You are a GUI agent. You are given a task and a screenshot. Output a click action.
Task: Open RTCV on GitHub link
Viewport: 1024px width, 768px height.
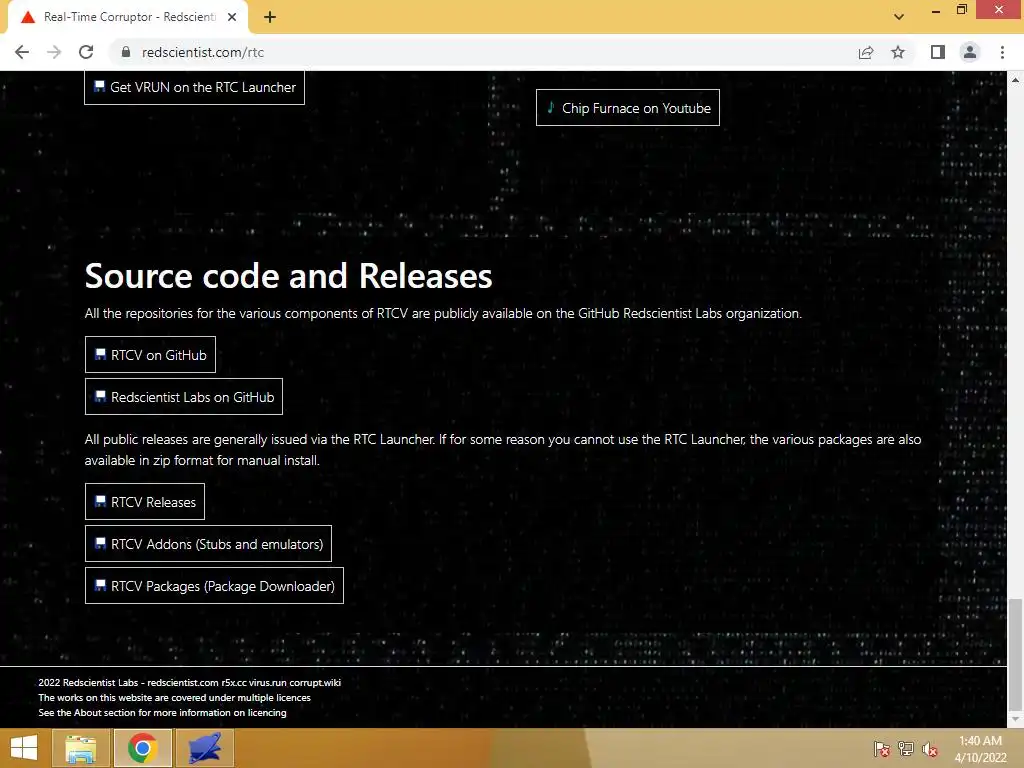(x=150, y=355)
